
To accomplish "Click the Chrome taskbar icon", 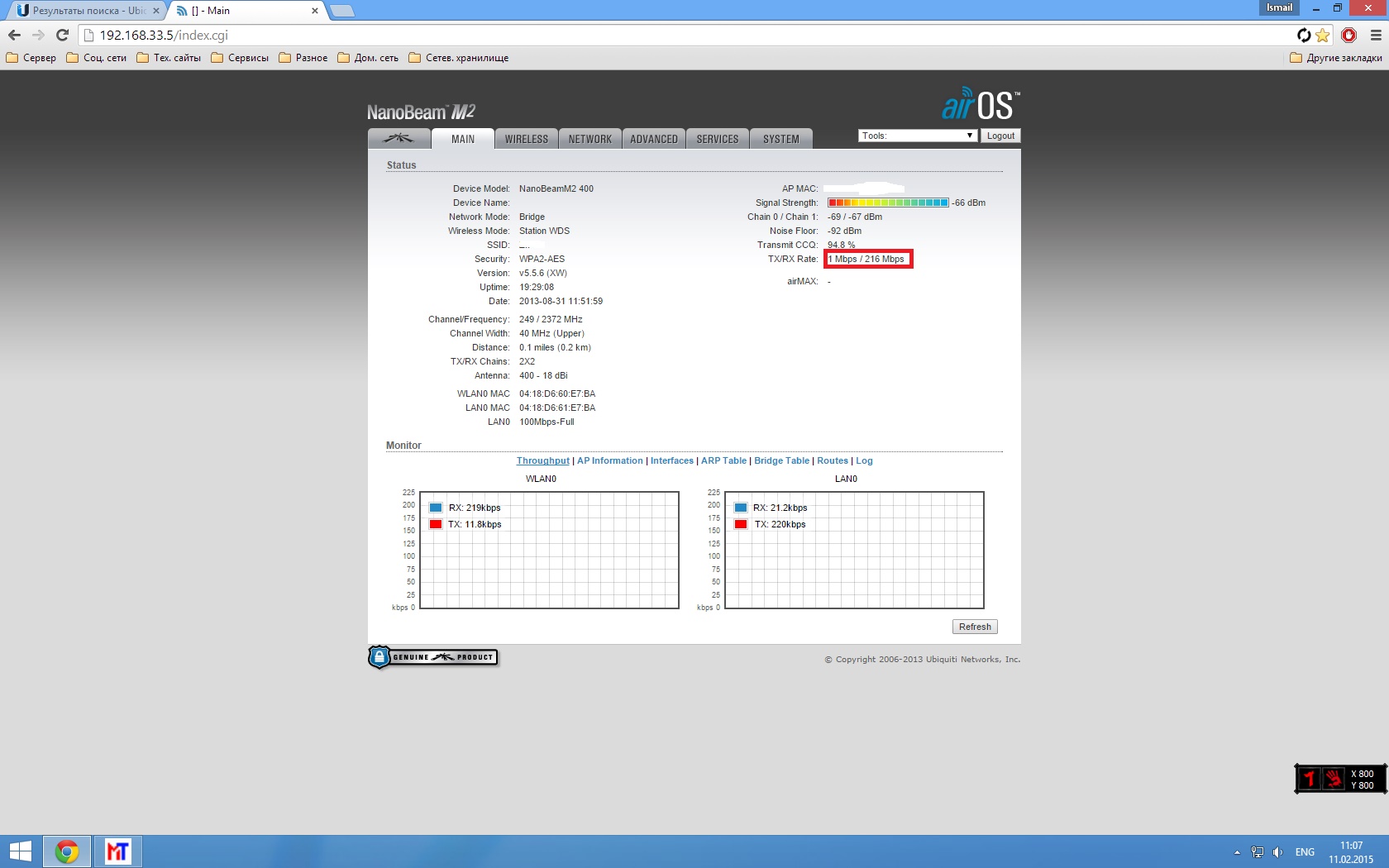I will (66, 851).
